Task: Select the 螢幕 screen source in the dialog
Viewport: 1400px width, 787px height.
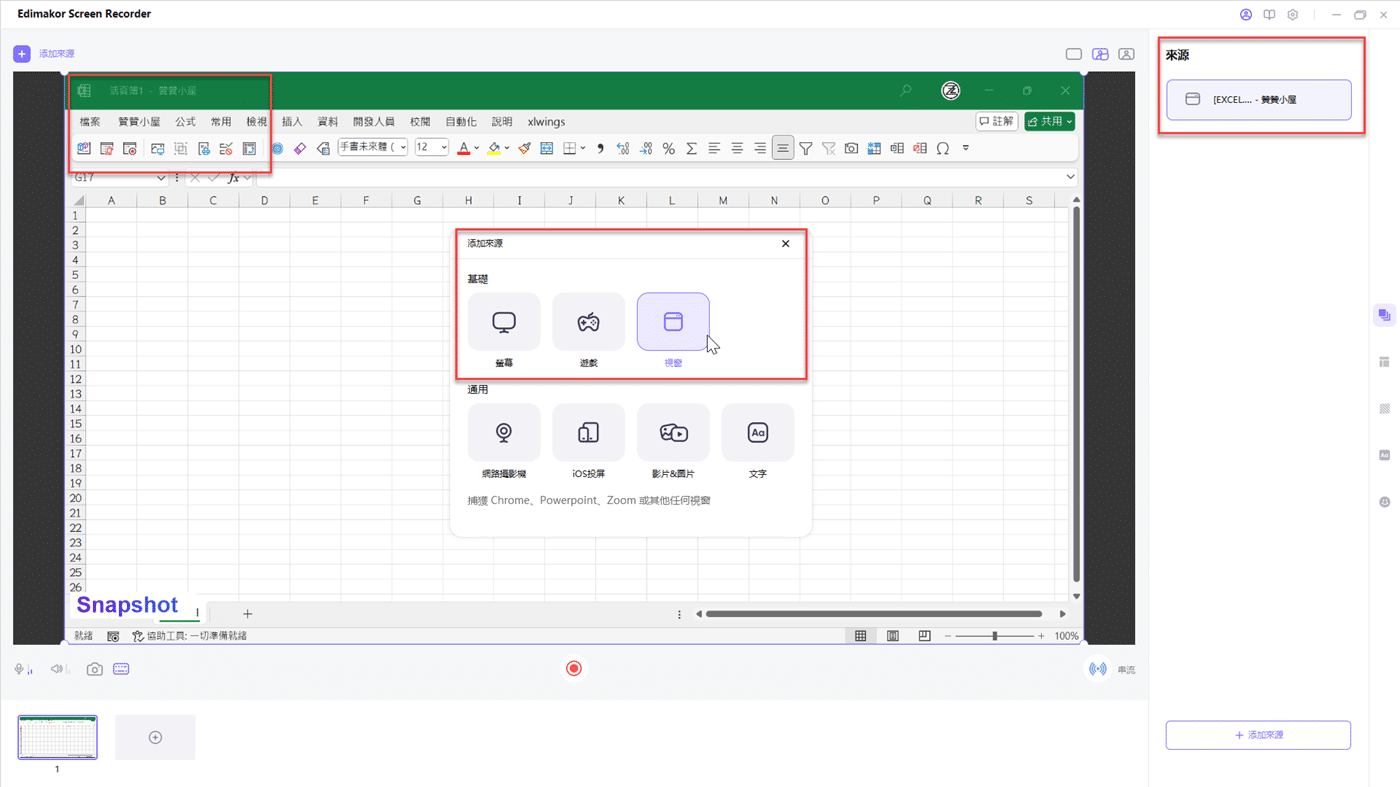Action: [504, 322]
